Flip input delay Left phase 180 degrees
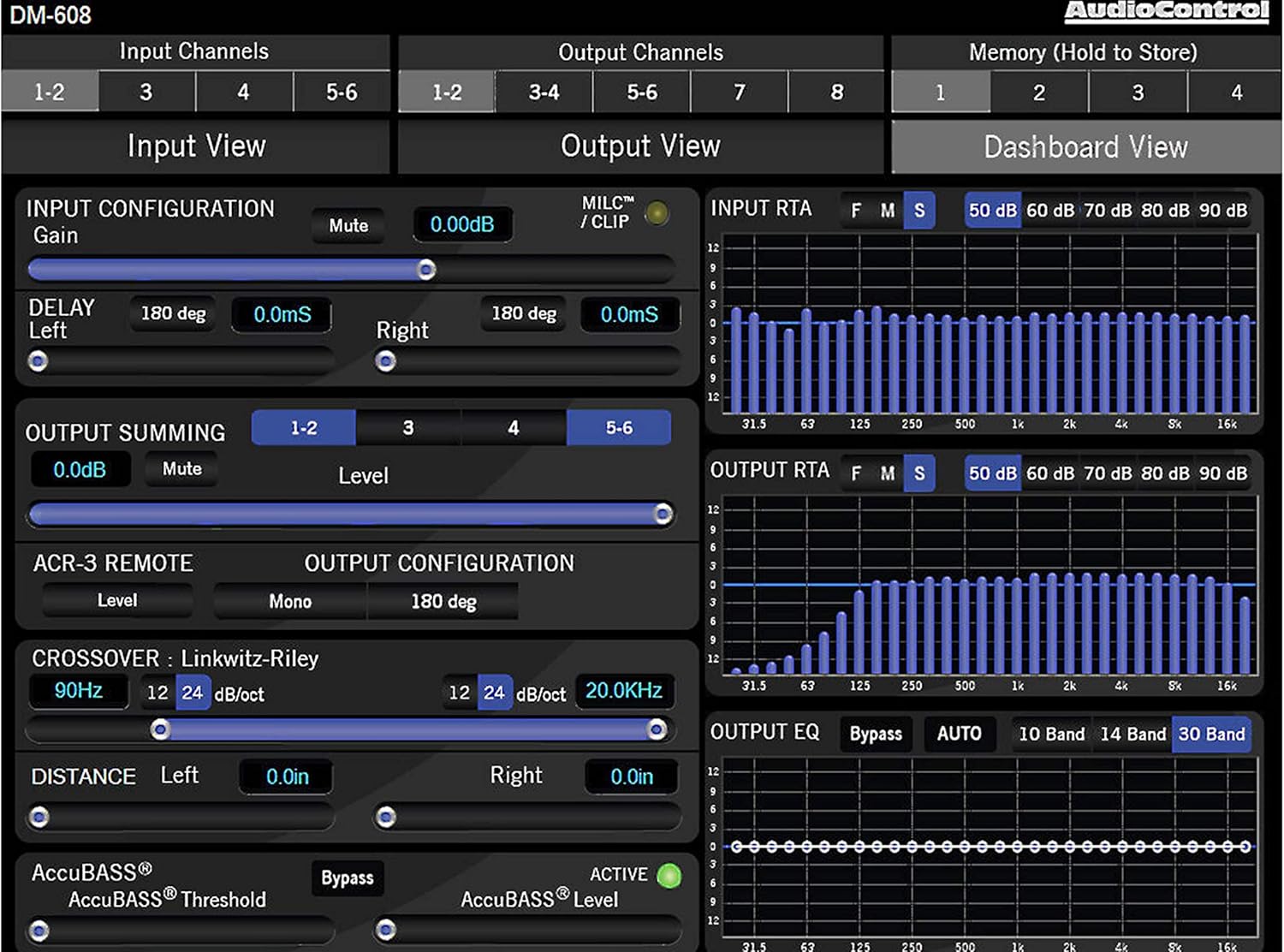Viewport: 1284px width, 952px height. tap(171, 314)
